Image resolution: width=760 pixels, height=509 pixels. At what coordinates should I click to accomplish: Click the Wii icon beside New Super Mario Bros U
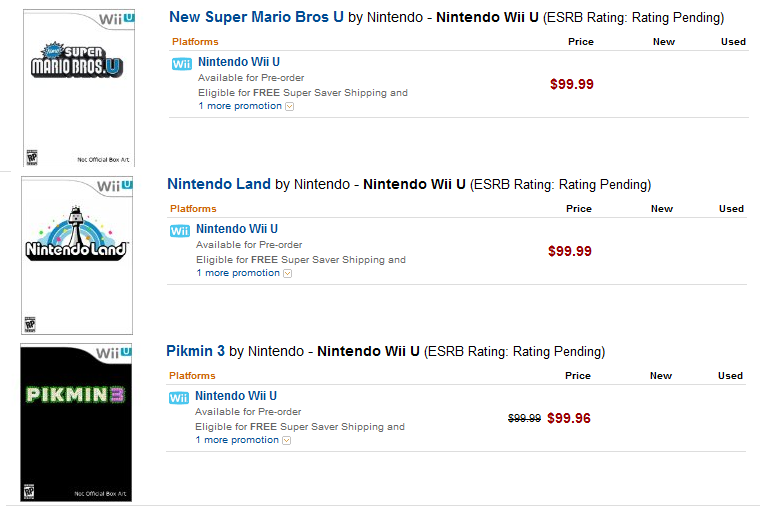(181, 64)
